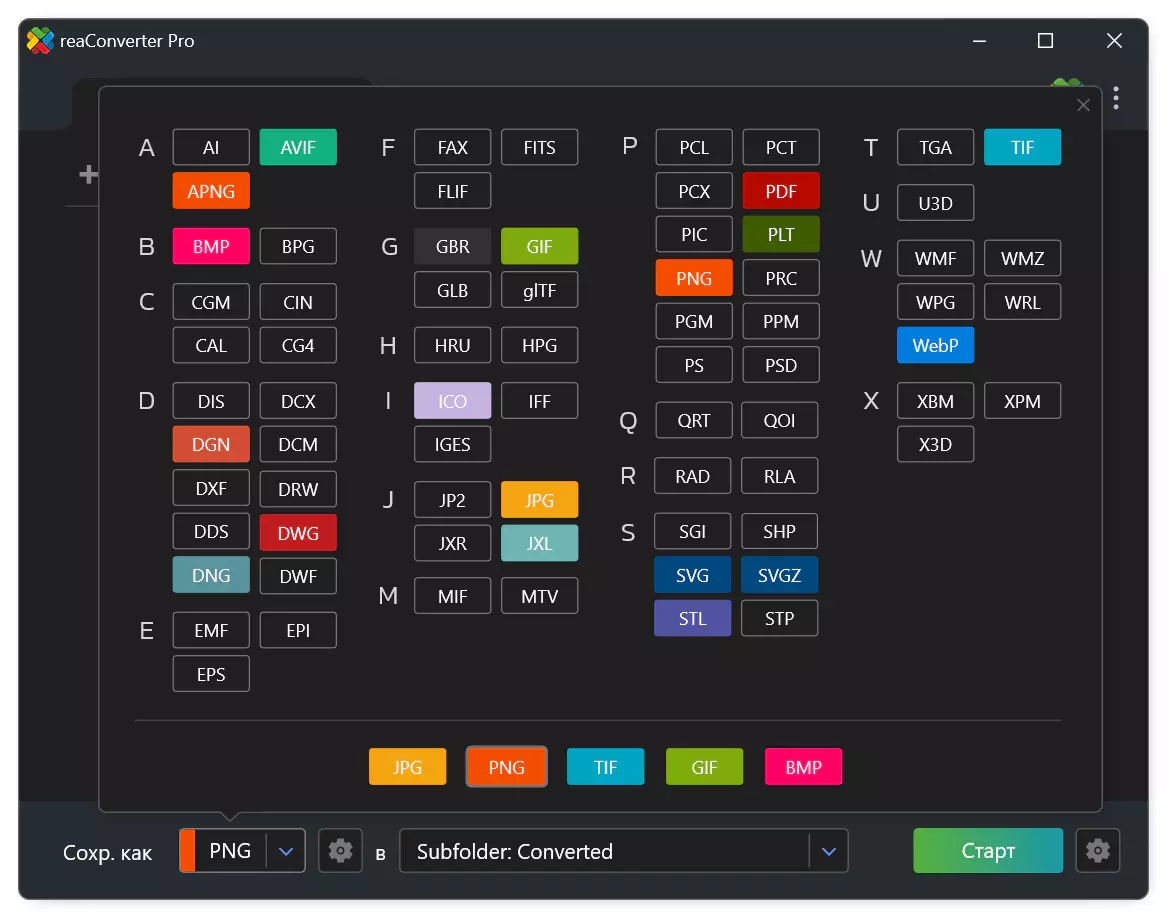This screenshot has height=918, width=1167.
Task: Choose the SVGZ format
Action: pos(779,576)
